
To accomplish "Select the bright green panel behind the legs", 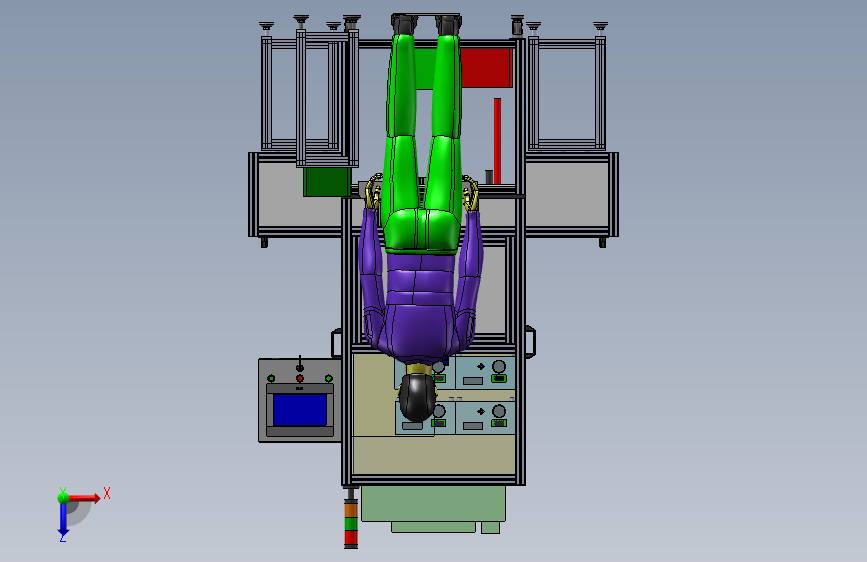I will tap(425, 69).
